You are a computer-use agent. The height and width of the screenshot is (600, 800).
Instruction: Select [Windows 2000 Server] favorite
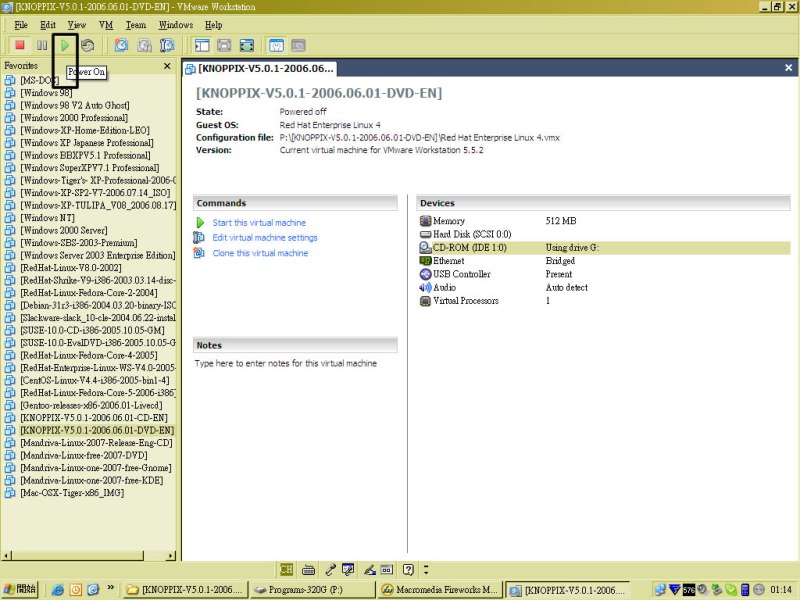(64, 230)
